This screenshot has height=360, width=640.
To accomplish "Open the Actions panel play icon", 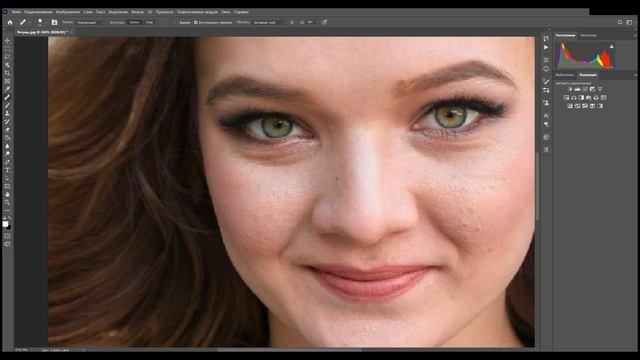I will (x=546, y=47).
